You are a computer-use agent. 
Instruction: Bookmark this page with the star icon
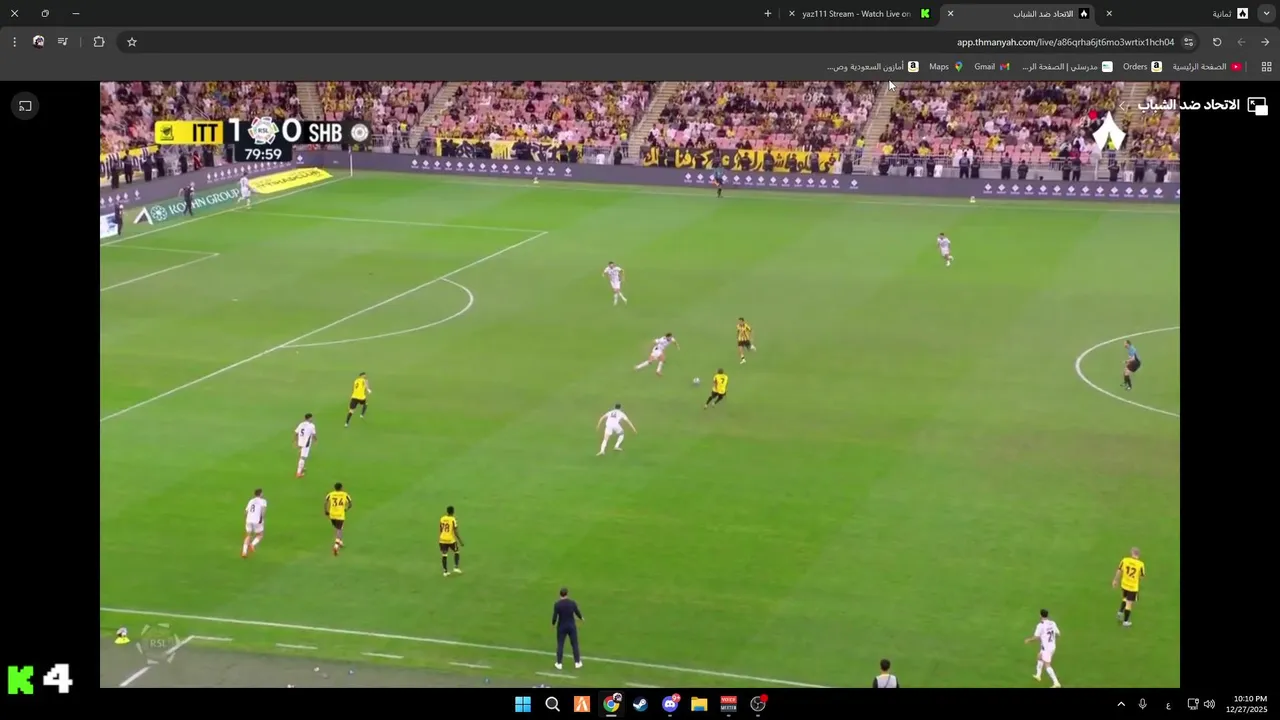131,42
